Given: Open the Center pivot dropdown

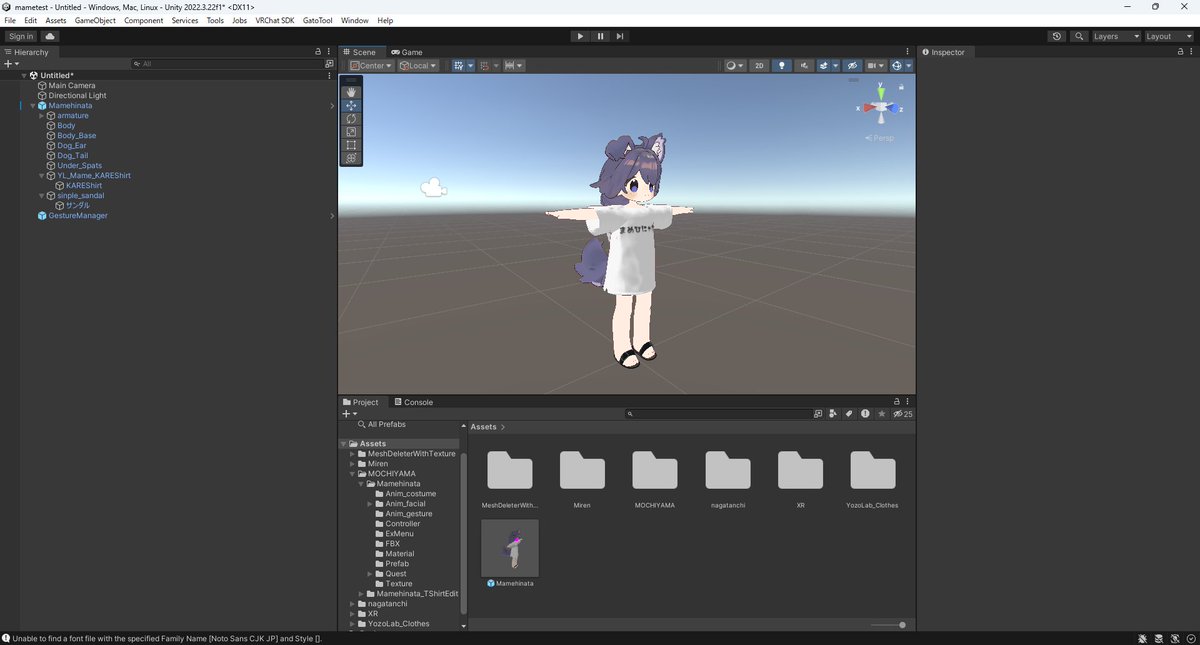Looking at the screenshot, I should point(371,65).
